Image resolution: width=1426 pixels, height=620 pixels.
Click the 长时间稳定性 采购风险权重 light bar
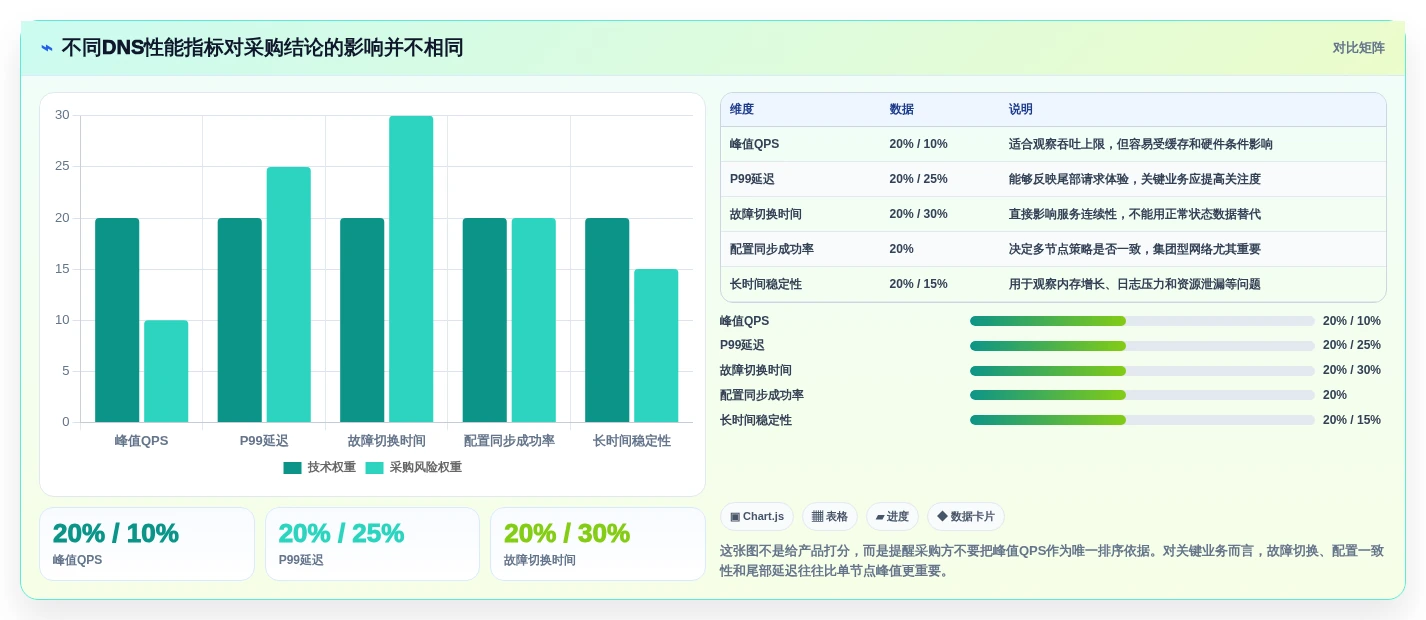[656, 345]
